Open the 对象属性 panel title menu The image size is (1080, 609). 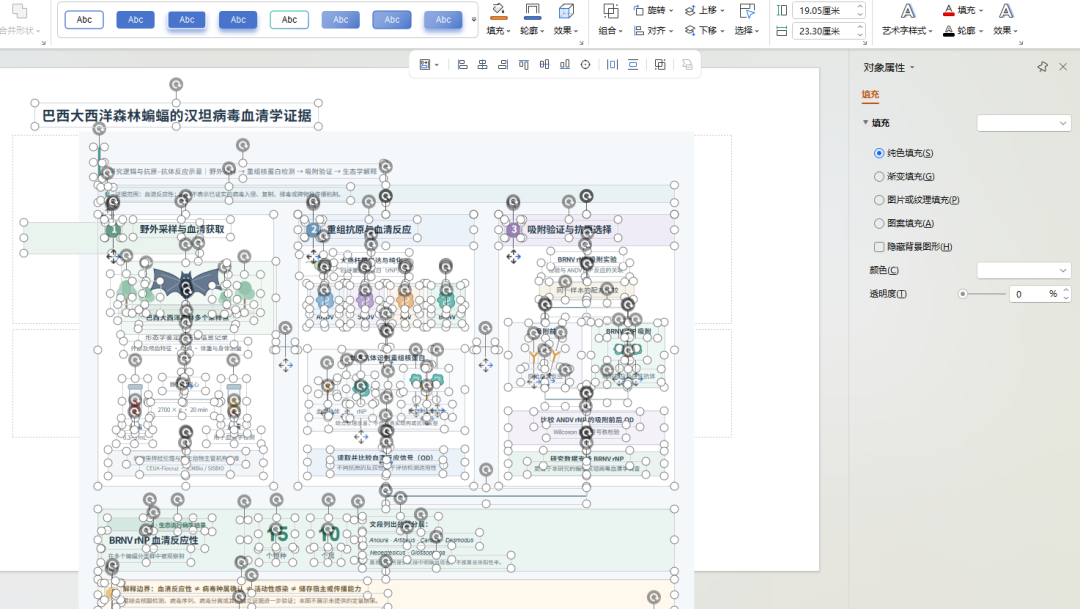889,68
